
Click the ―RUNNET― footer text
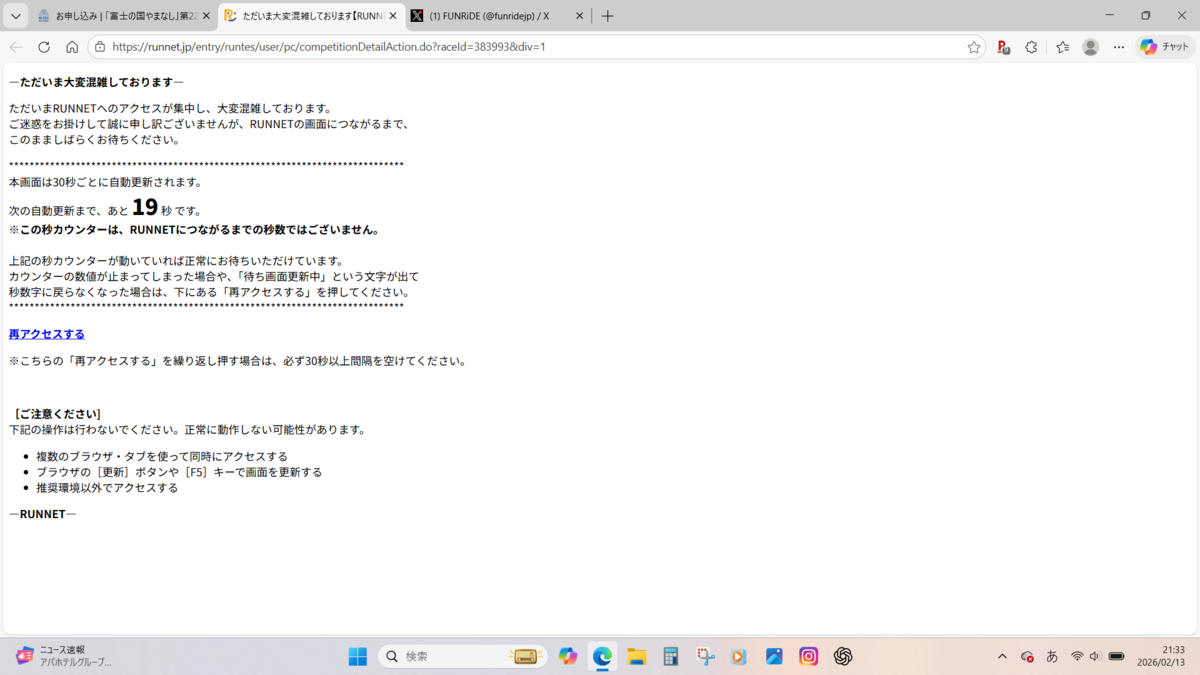click(x=43, y=514)
